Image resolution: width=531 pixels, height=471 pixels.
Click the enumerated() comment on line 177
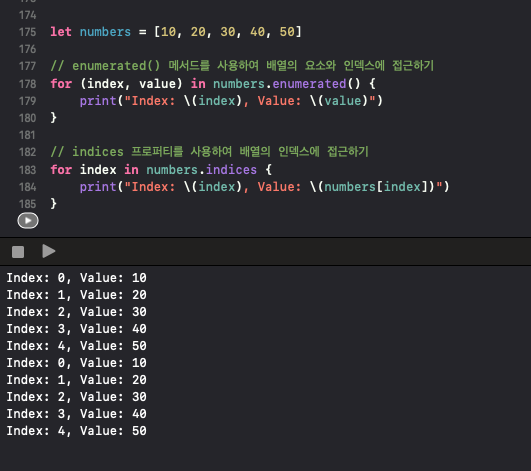click(242, 65)
